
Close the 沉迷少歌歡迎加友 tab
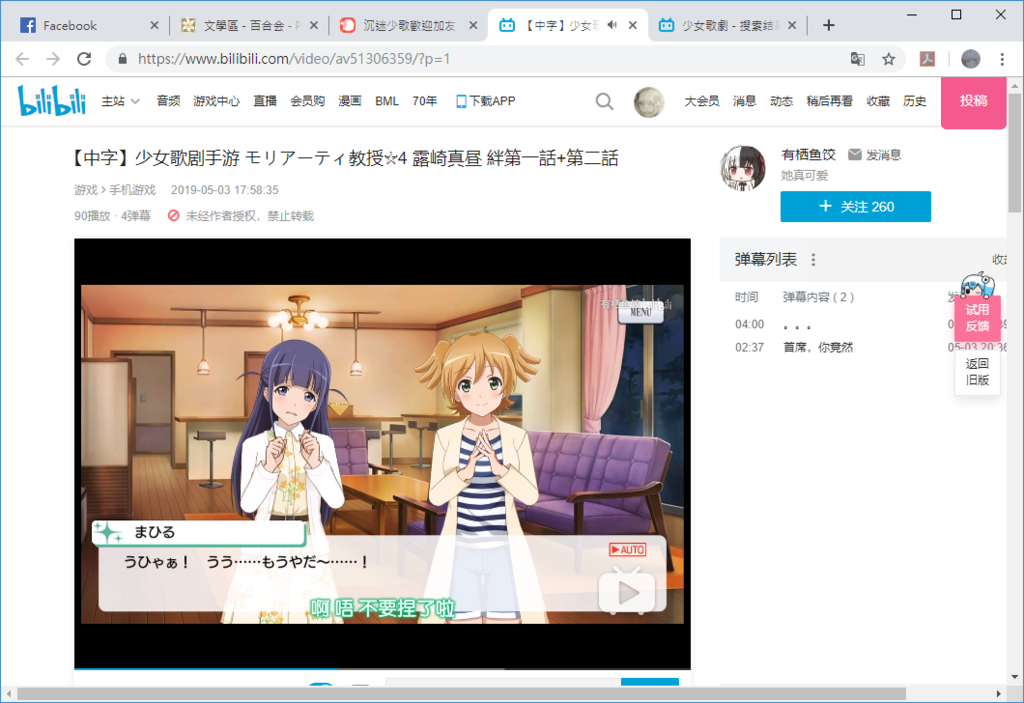pos(473,25)
